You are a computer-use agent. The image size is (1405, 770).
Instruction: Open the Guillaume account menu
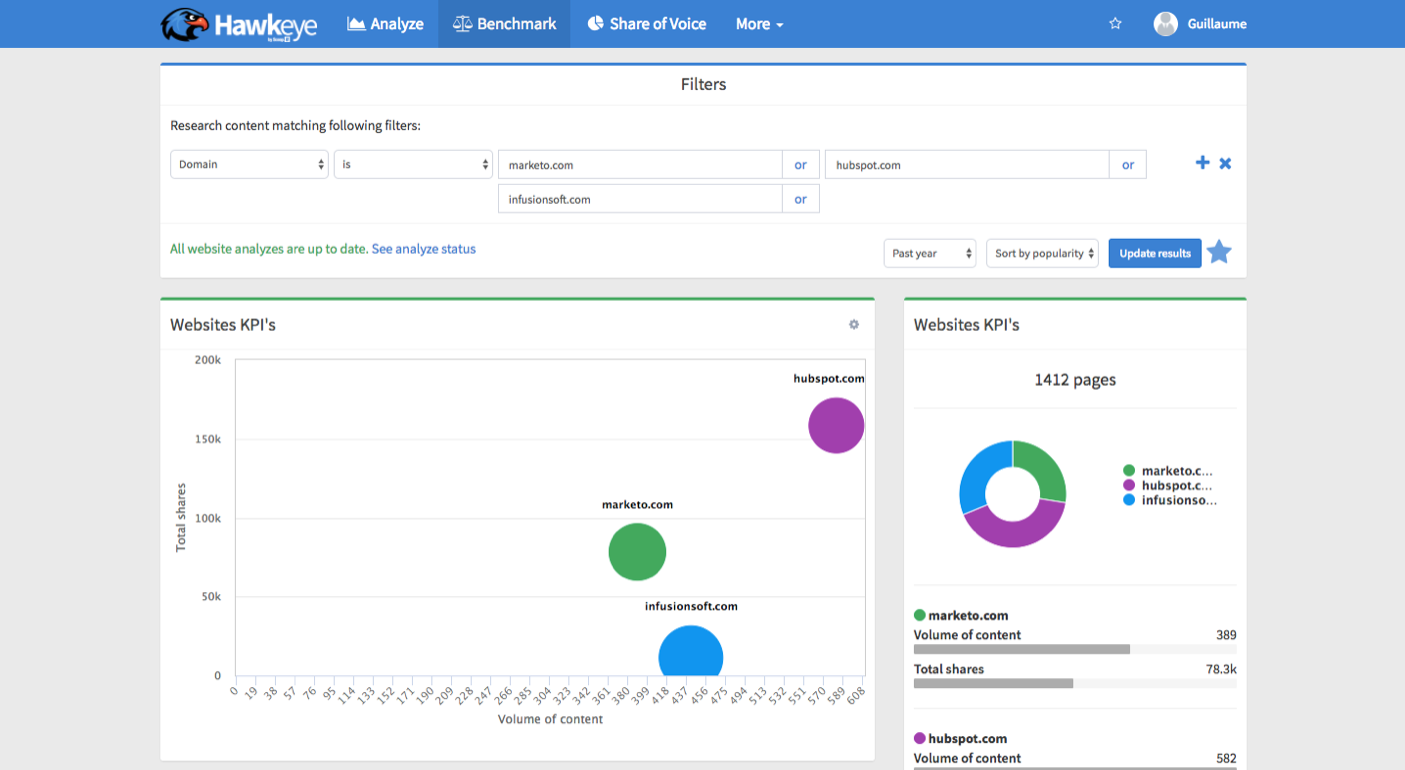pyautogui.click(x=1217, y=24)
